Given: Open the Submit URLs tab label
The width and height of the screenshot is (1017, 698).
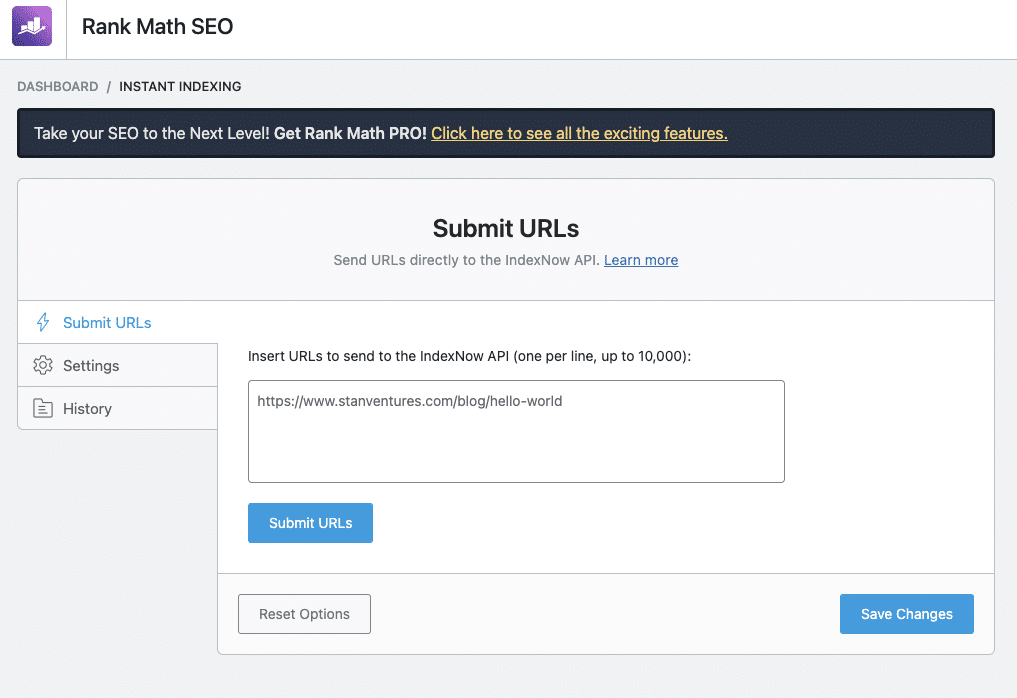Looking at the screenshot, I should [x=107, y=322].
